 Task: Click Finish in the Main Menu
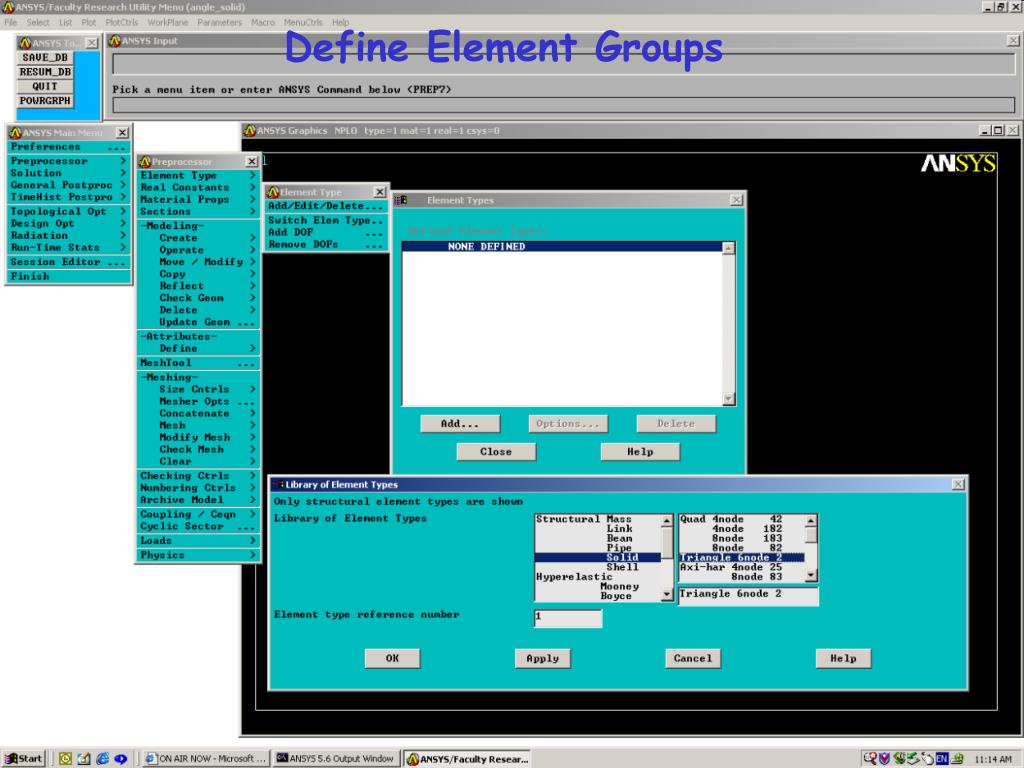69,276
